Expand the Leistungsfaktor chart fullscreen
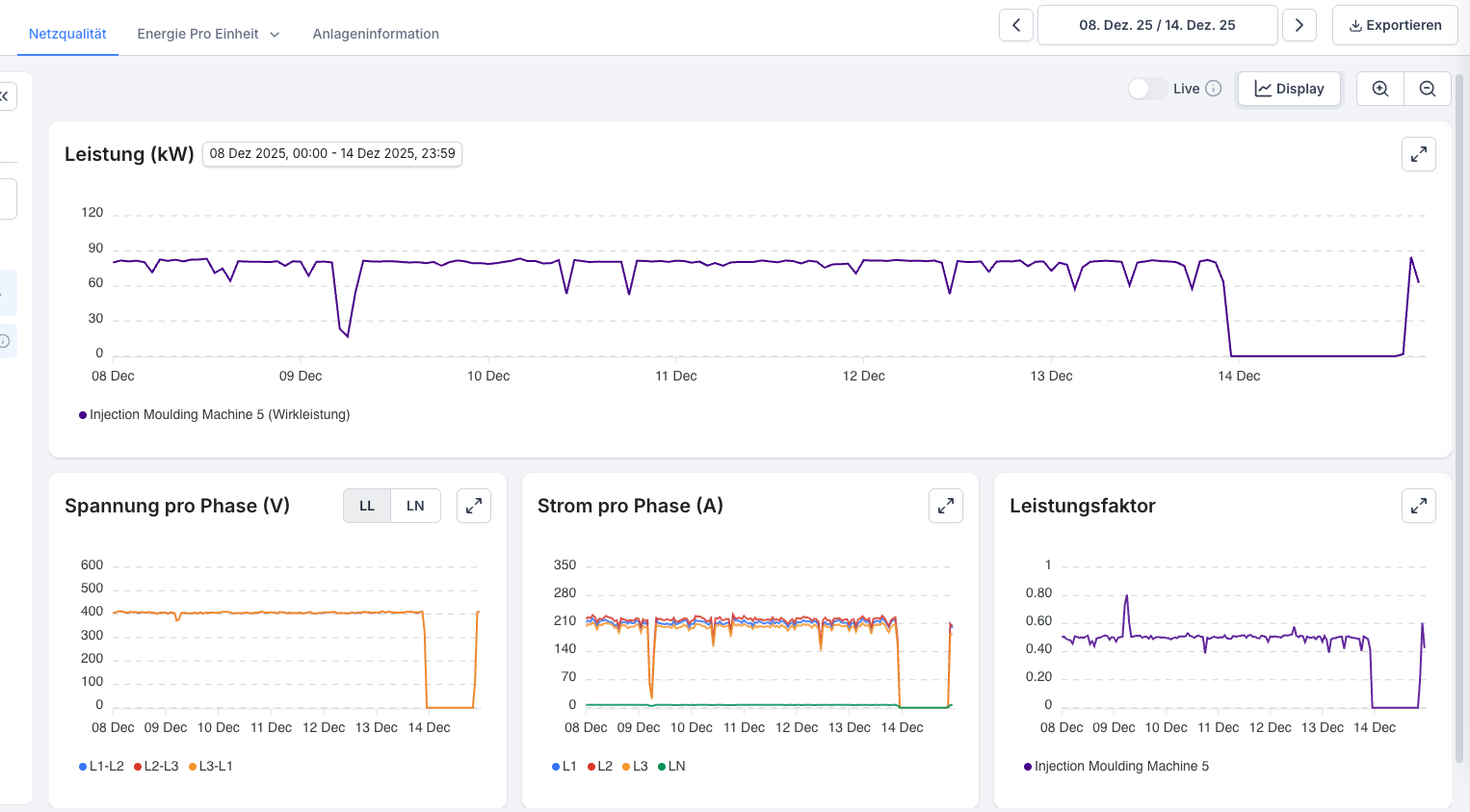The height and width of the screenshot is (812, 1470). [x=1418, y=506]
